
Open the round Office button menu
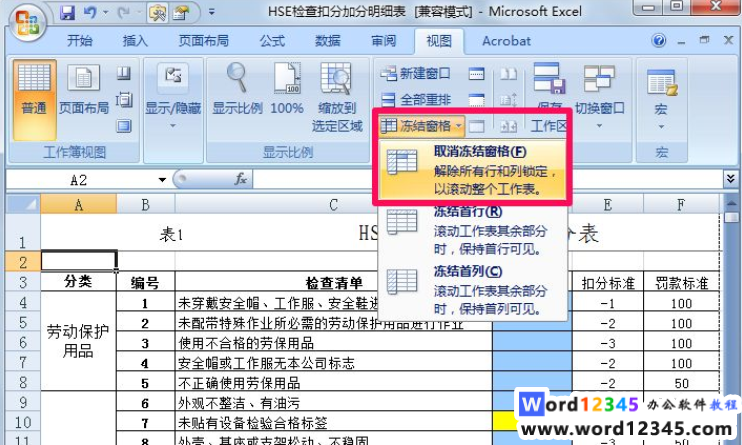27,22
